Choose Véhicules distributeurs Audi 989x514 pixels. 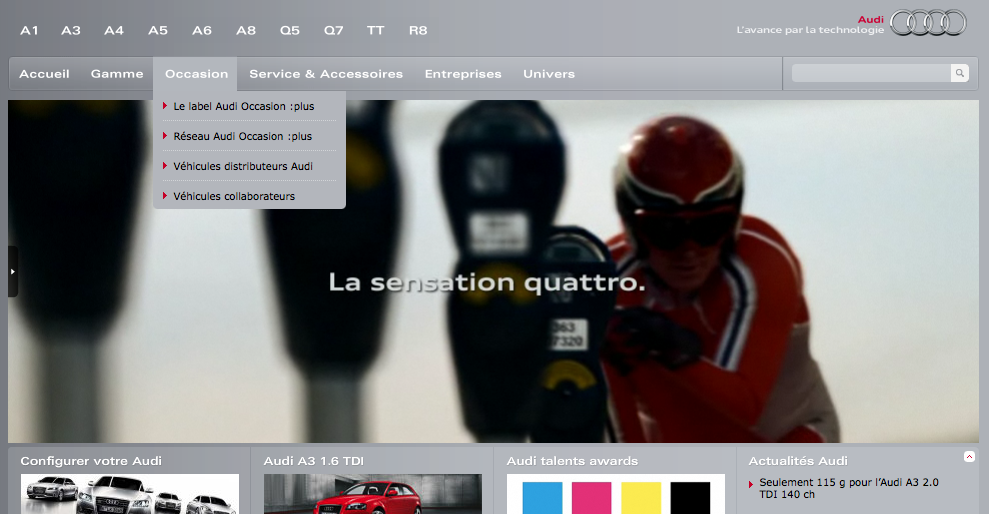[243, 166]
